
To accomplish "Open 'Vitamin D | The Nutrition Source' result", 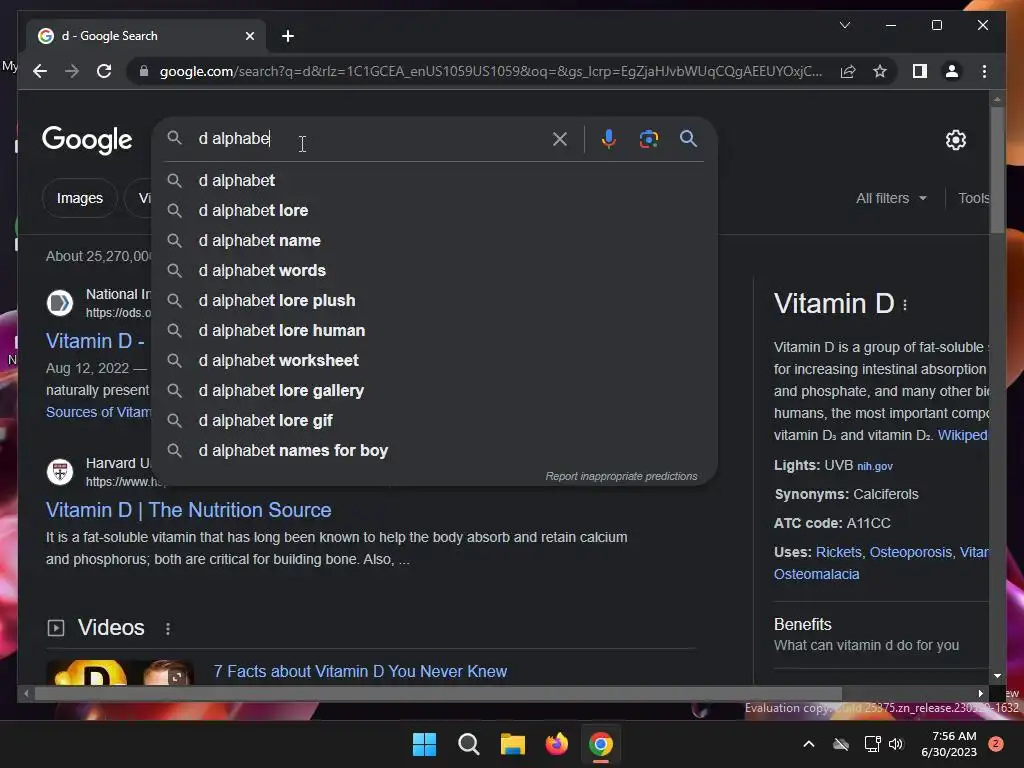I will tap(188, 510).
